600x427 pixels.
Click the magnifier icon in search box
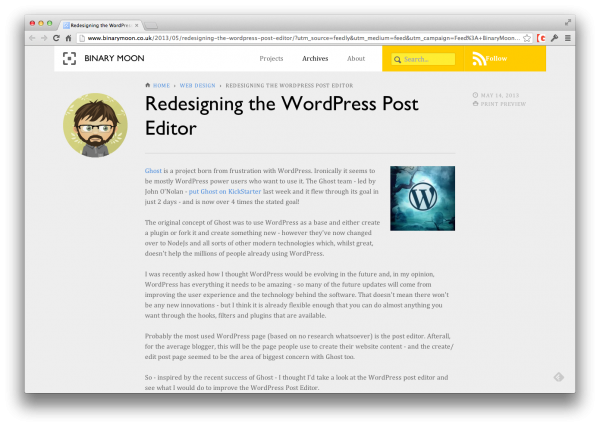(x=398, y=59)
